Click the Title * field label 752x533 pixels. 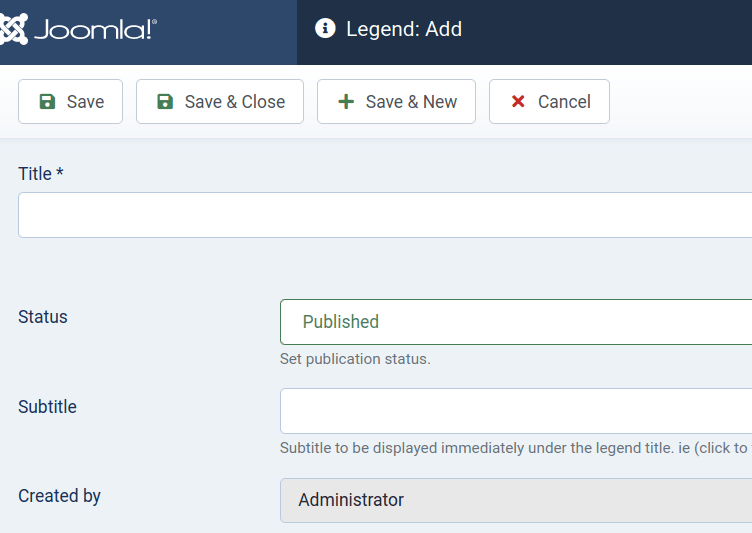tap(41, 174)
